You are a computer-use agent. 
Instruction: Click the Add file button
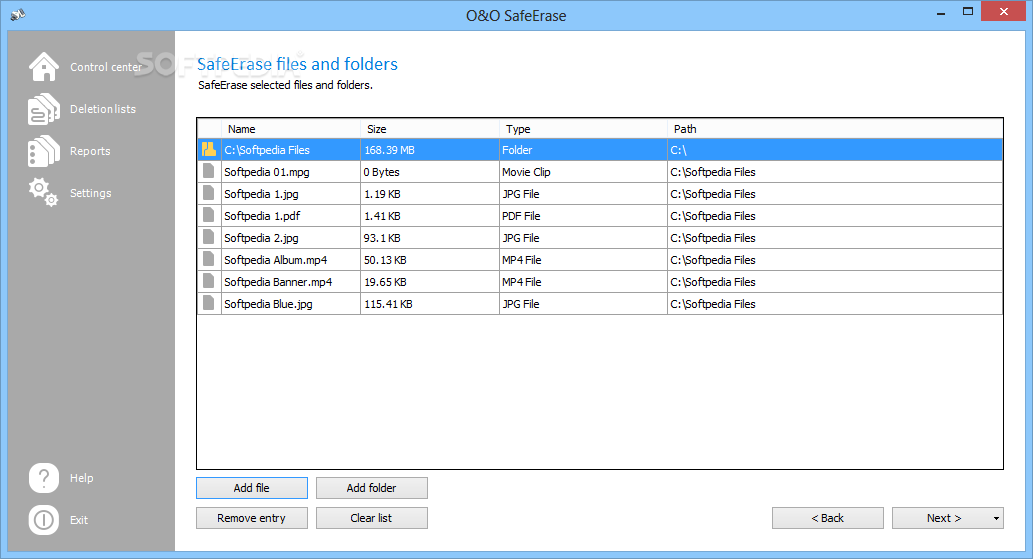[x=252, y=488]
